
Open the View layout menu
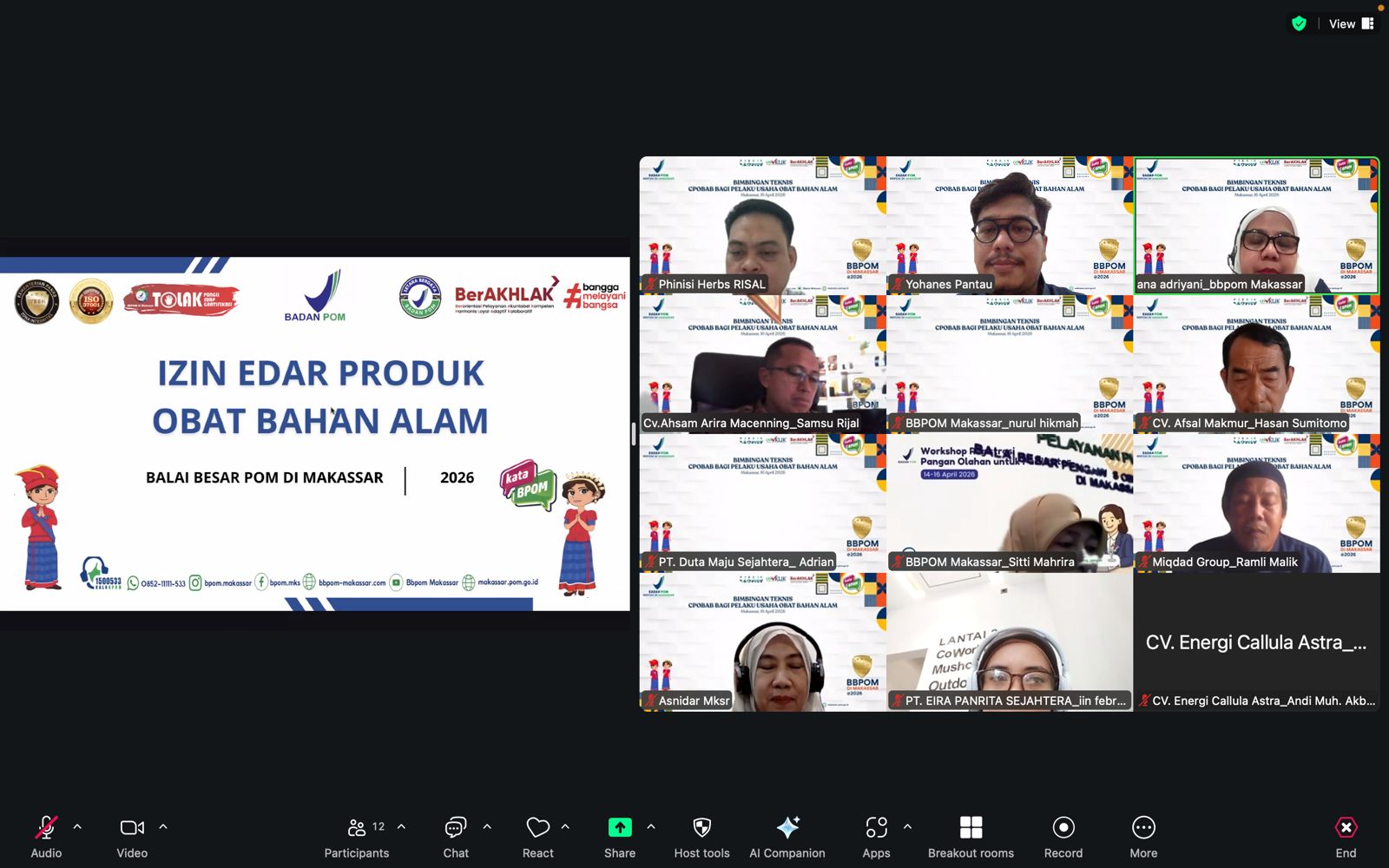1351,24
